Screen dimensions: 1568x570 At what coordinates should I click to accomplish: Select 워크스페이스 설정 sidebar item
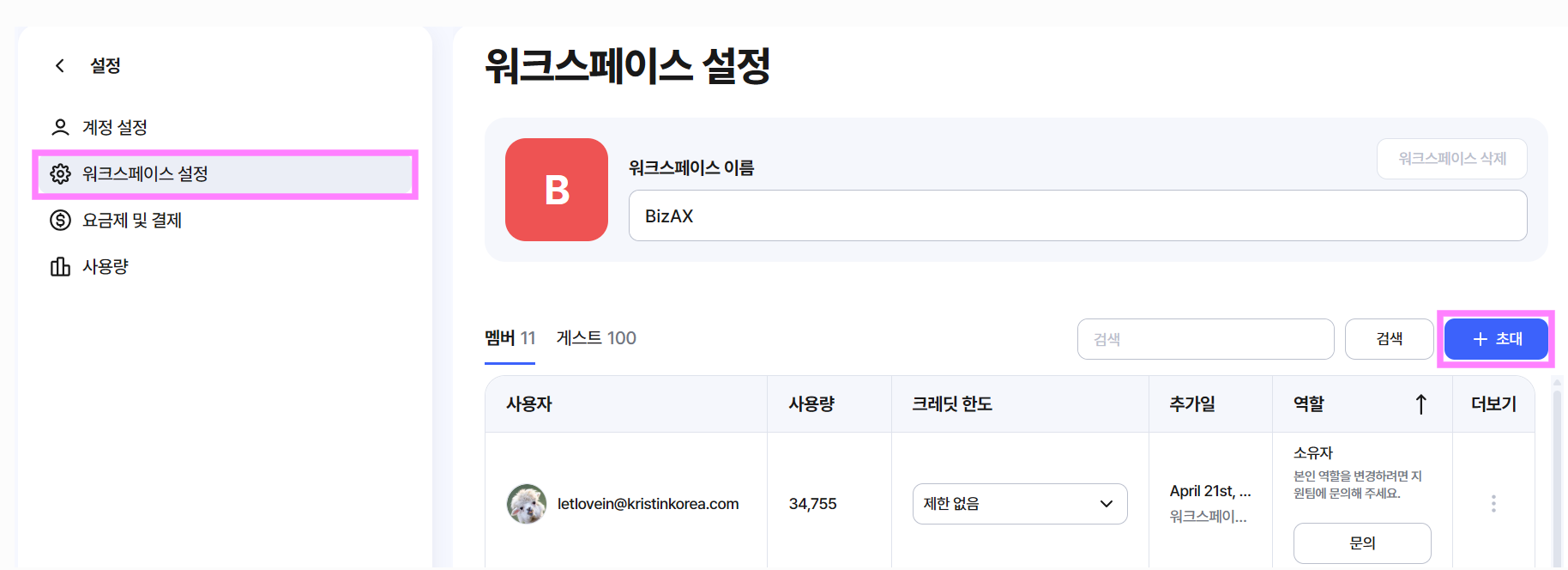pos(225,174)
